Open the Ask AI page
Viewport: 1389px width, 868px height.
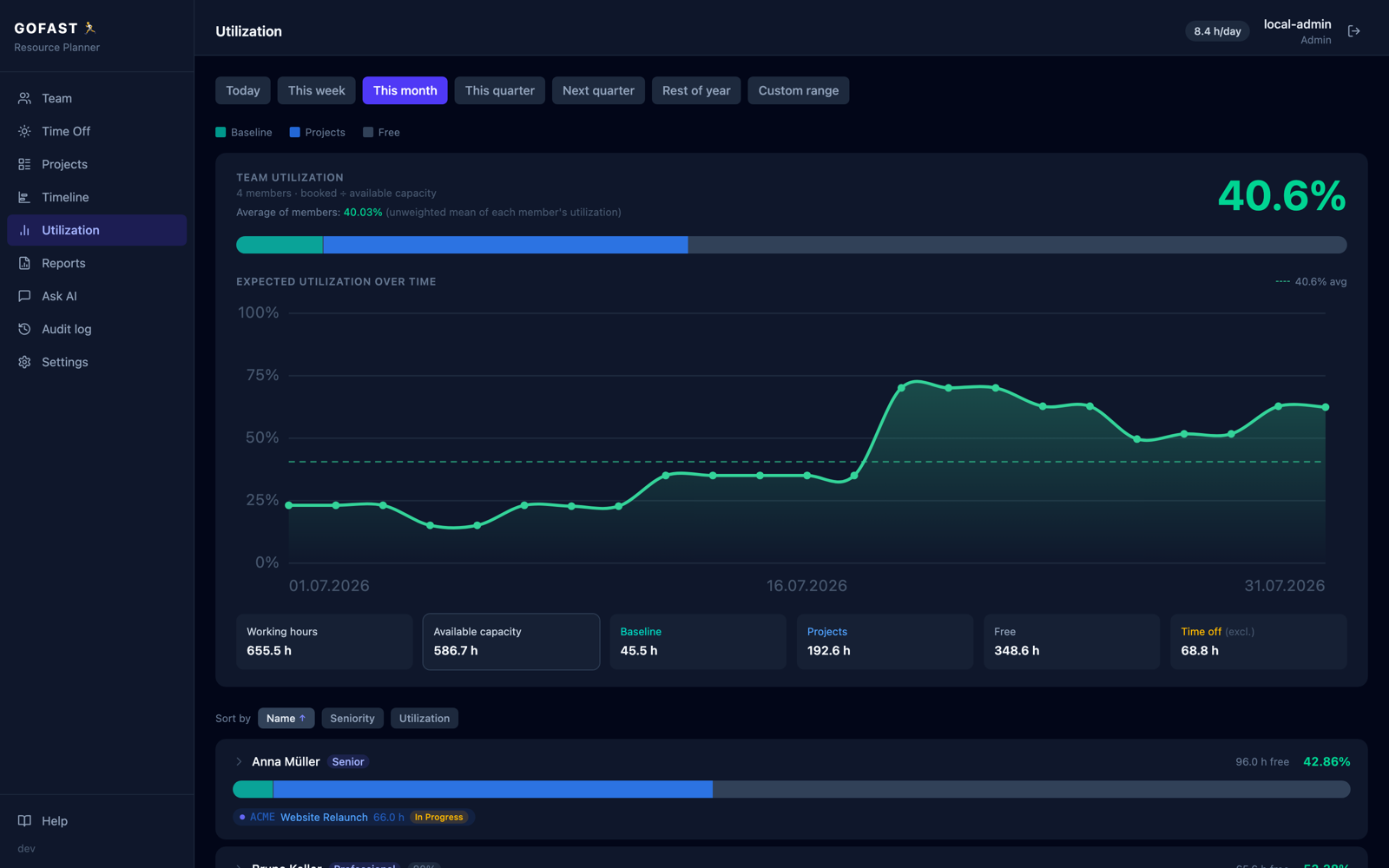pos(97,296)
